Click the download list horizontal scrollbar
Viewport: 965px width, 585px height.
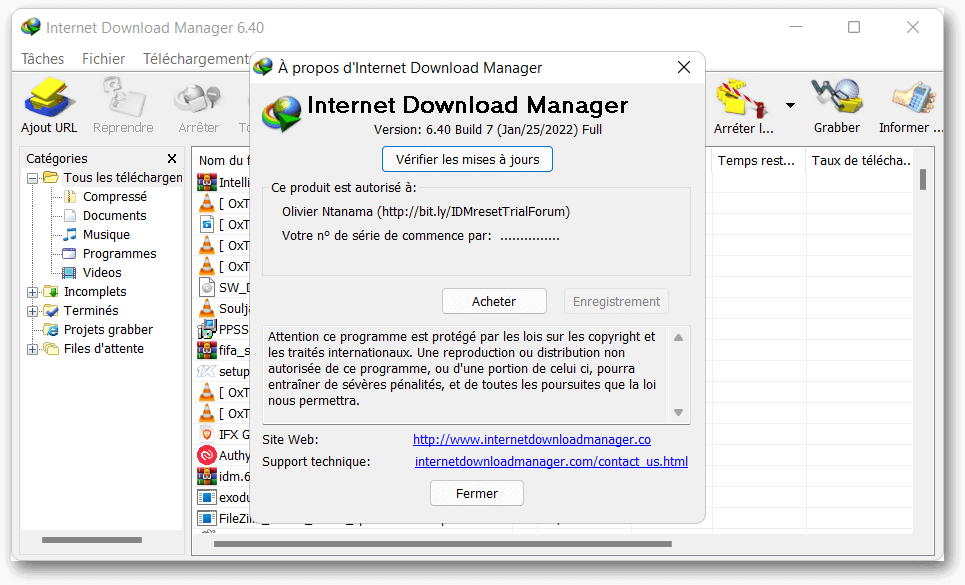point(442,544)
